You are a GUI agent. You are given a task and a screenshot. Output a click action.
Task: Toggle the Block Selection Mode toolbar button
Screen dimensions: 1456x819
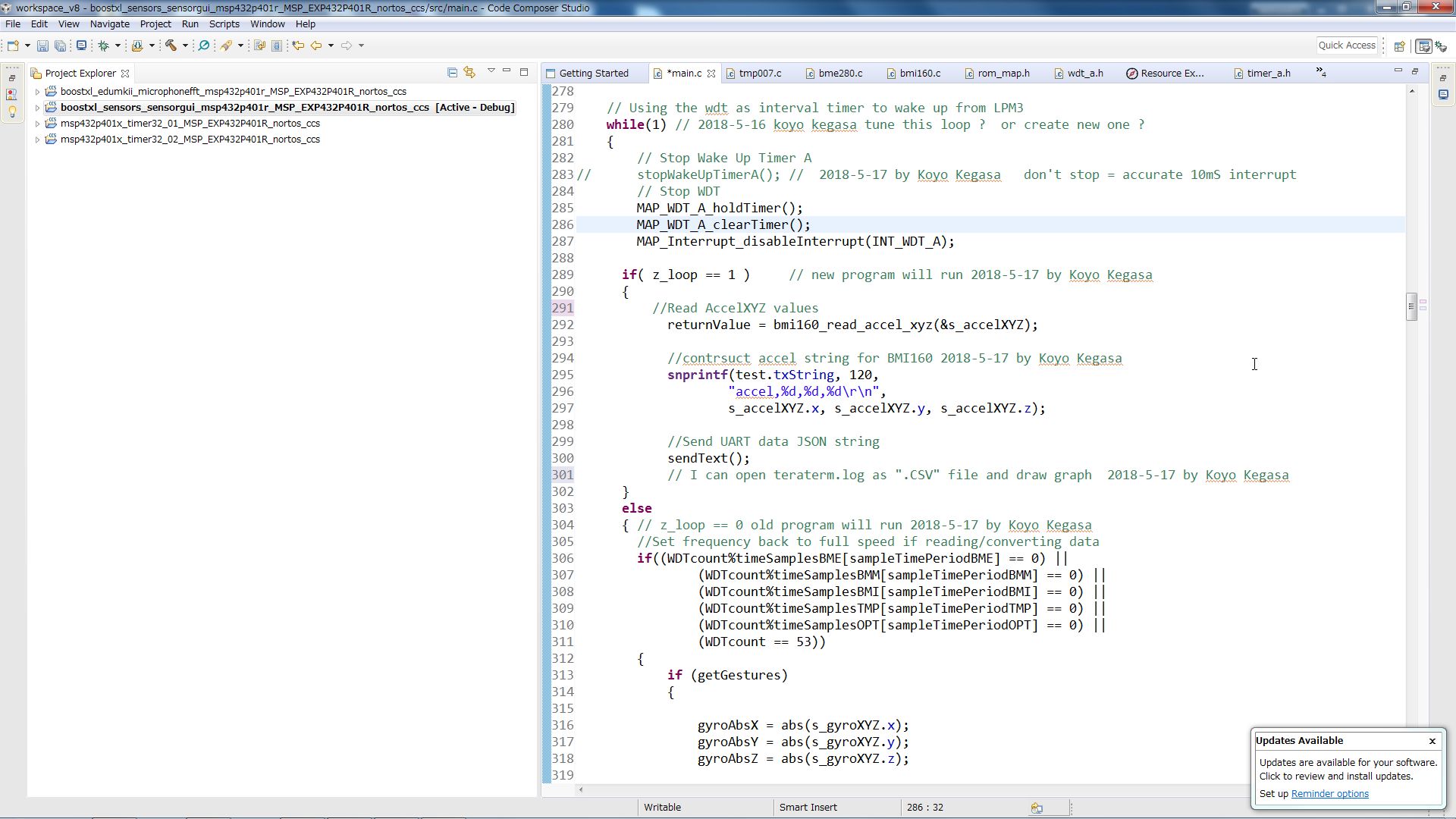tap(277, 45)
